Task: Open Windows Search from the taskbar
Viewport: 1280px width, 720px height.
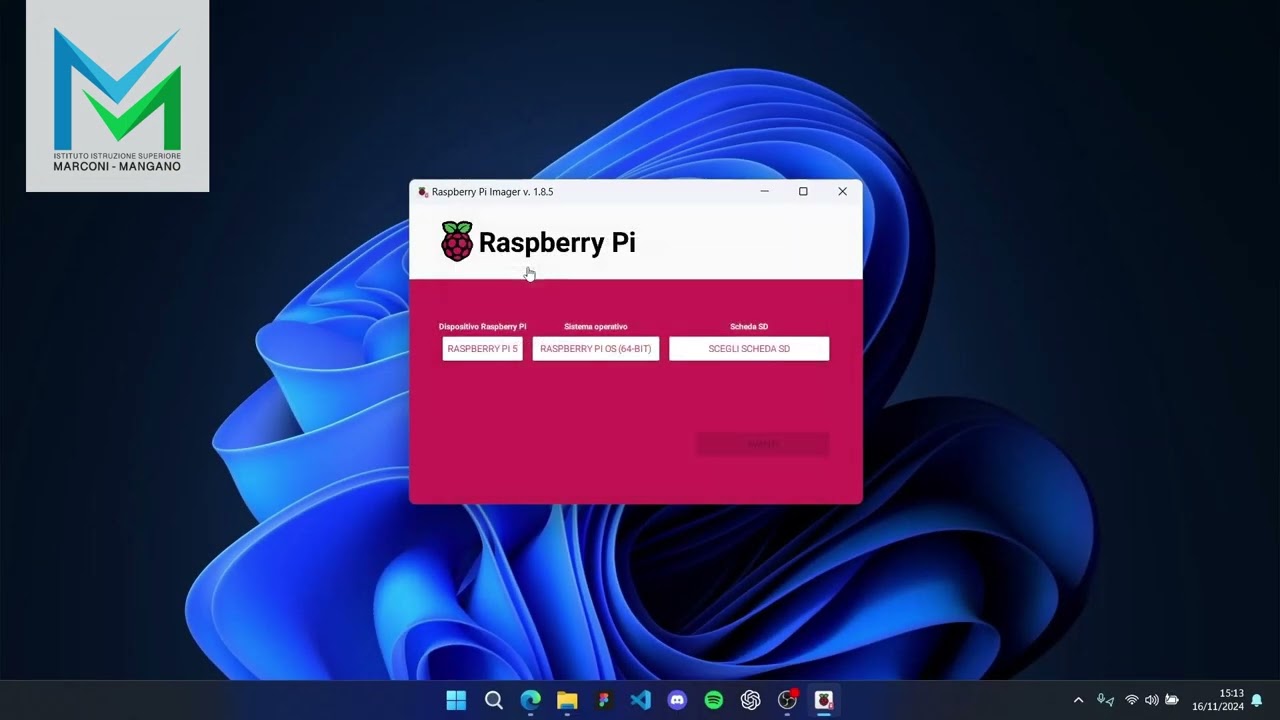Action: pos(493,700)
